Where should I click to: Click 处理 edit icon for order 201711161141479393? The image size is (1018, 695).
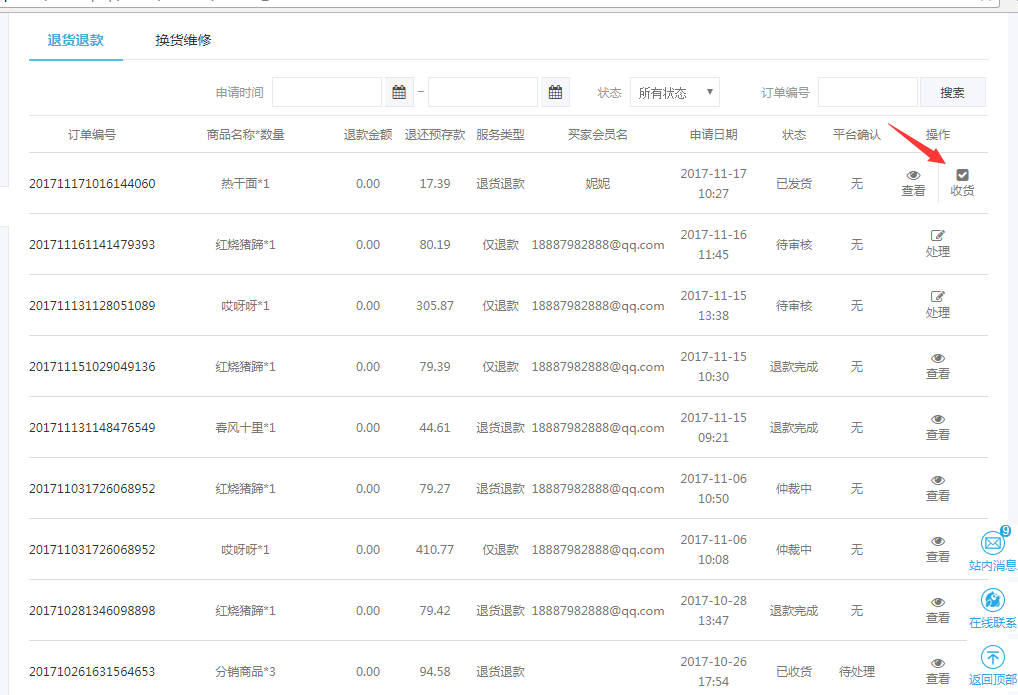937,237
